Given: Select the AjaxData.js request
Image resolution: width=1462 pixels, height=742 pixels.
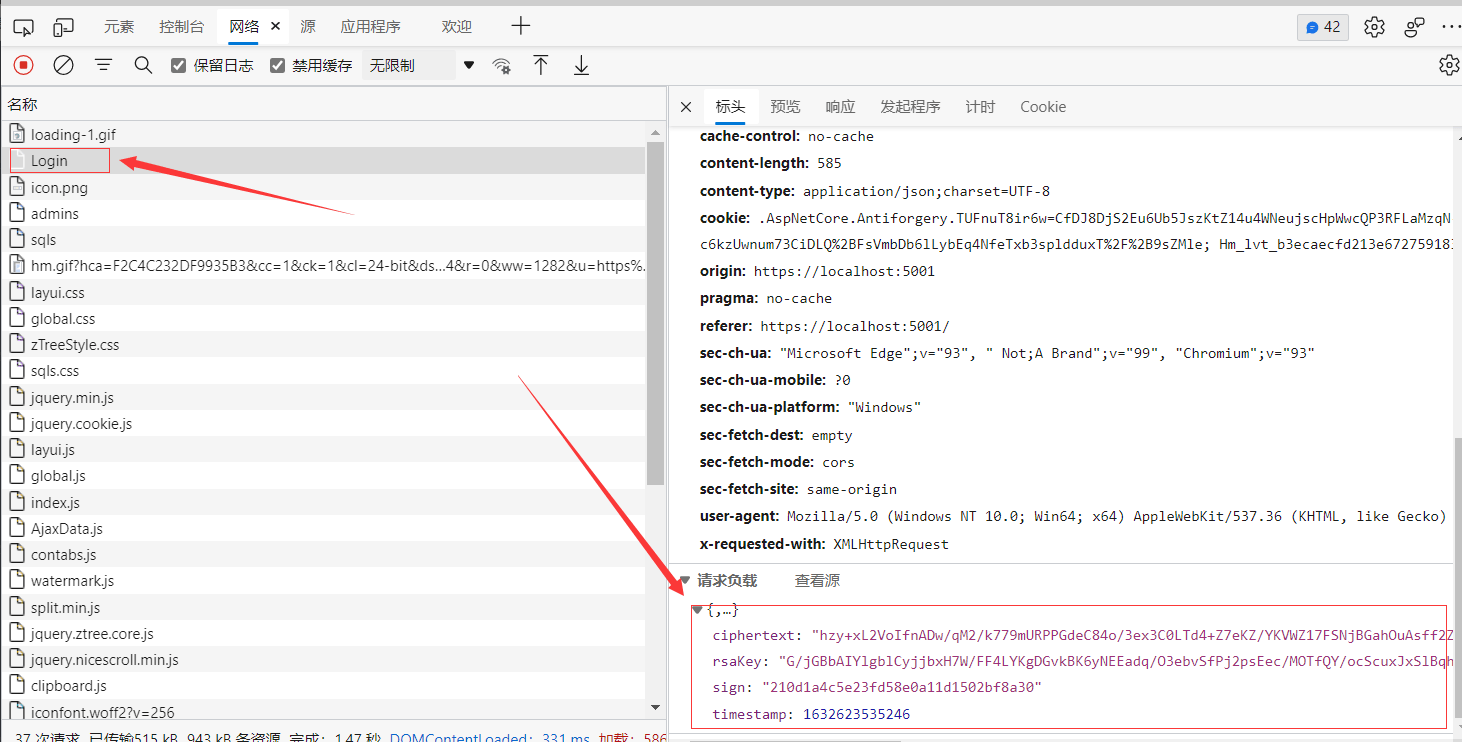Looking at the screenshot, I should [x=323, y=528].
